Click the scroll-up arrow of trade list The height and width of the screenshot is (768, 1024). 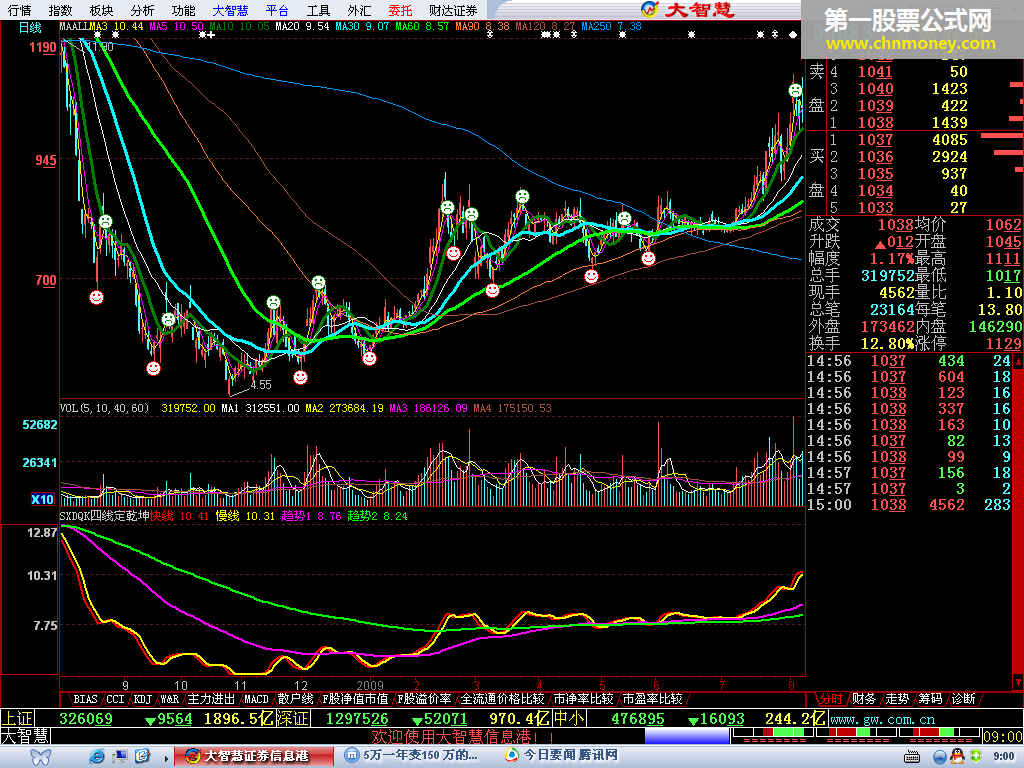1018,361
